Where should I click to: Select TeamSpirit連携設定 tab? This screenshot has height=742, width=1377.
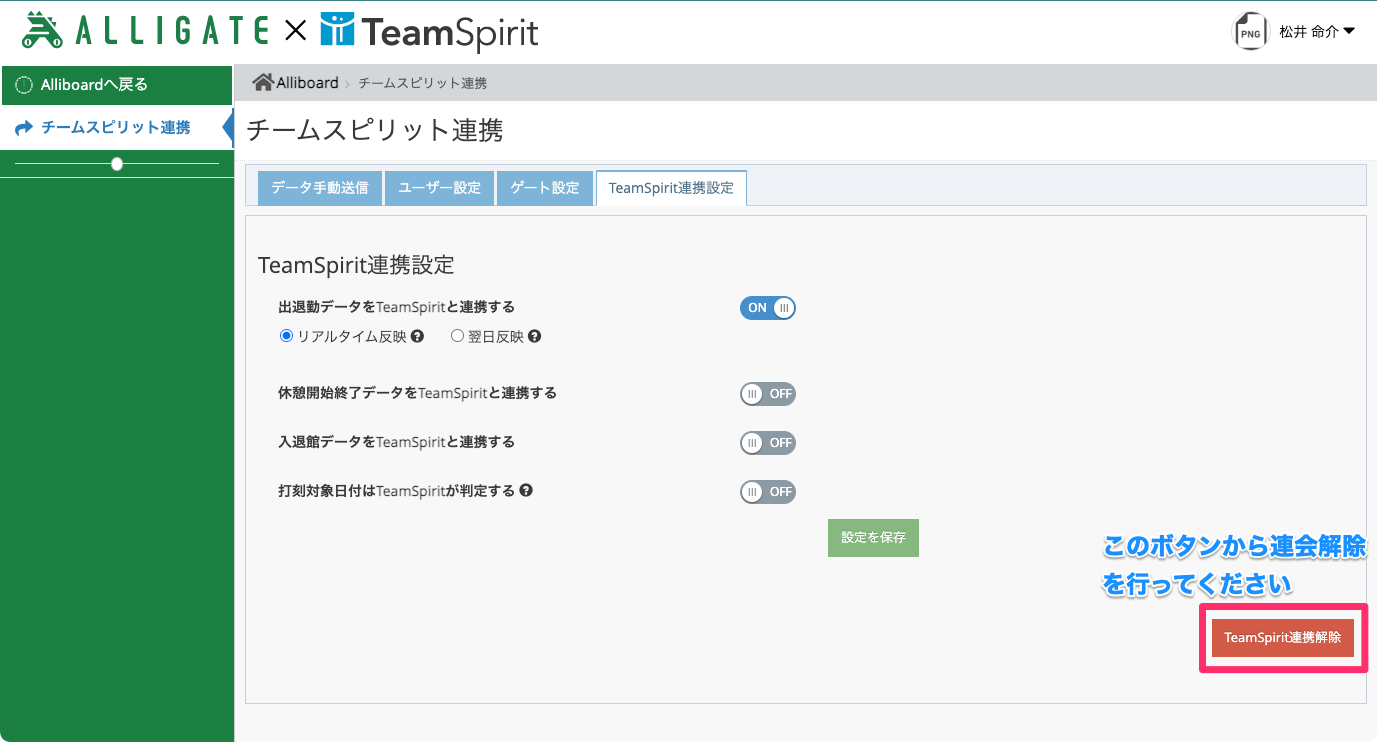point(671,188)
